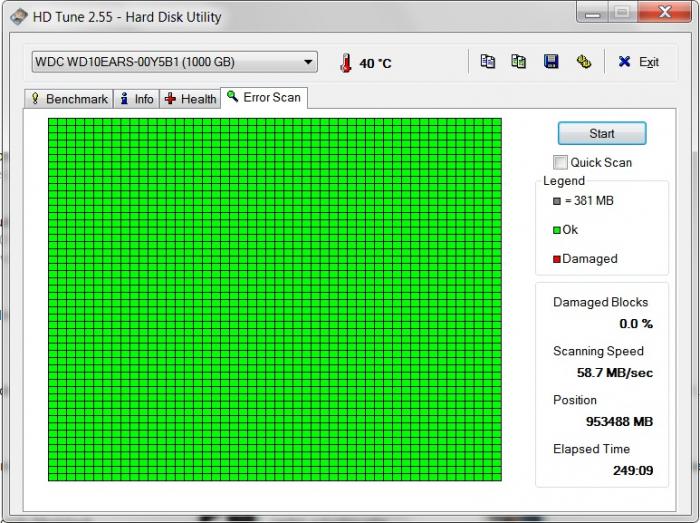Screen dimensions: 700x523
Task: Select the Error Scan tab
Action: coord(264,97)
